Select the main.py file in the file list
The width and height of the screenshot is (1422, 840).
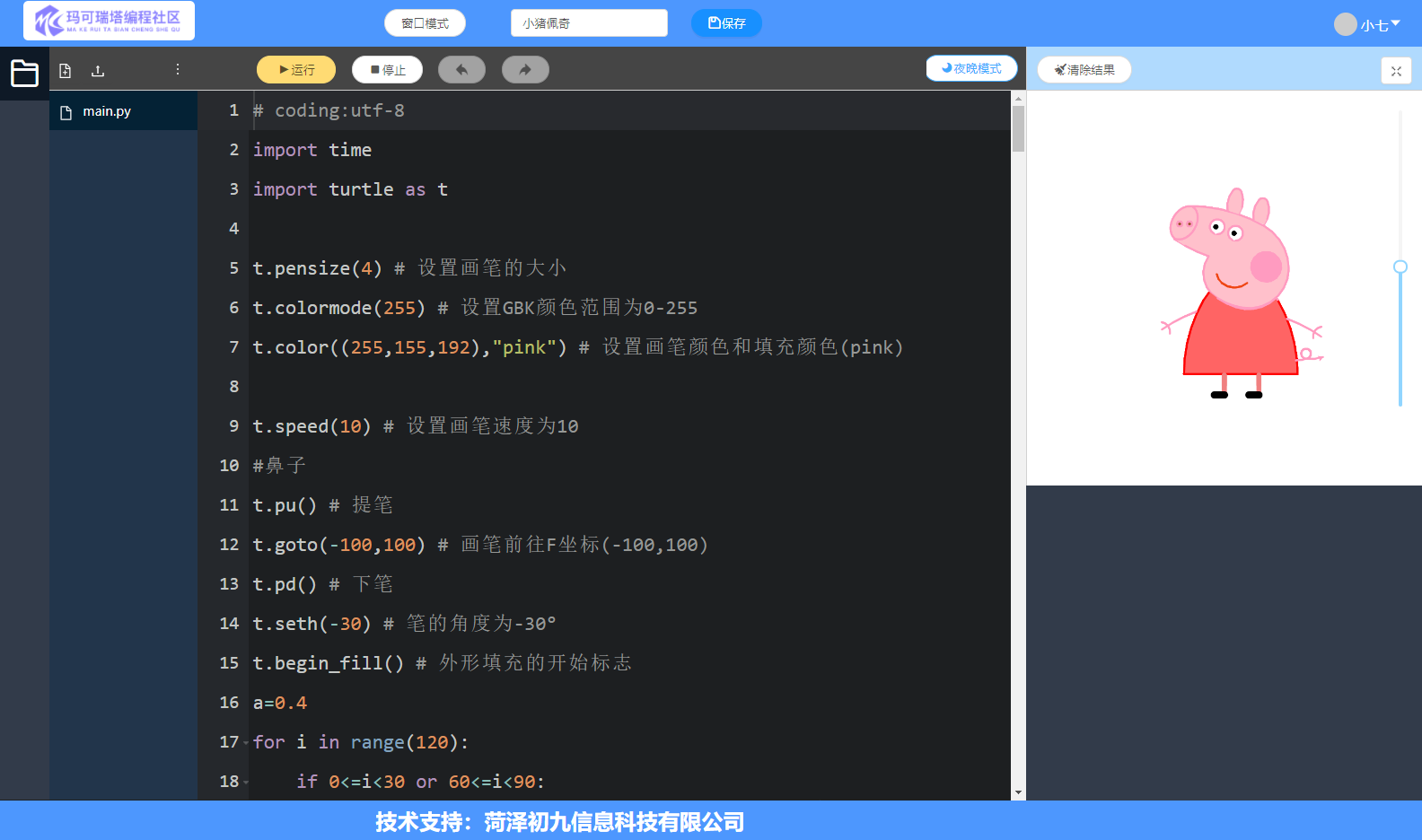123,111
